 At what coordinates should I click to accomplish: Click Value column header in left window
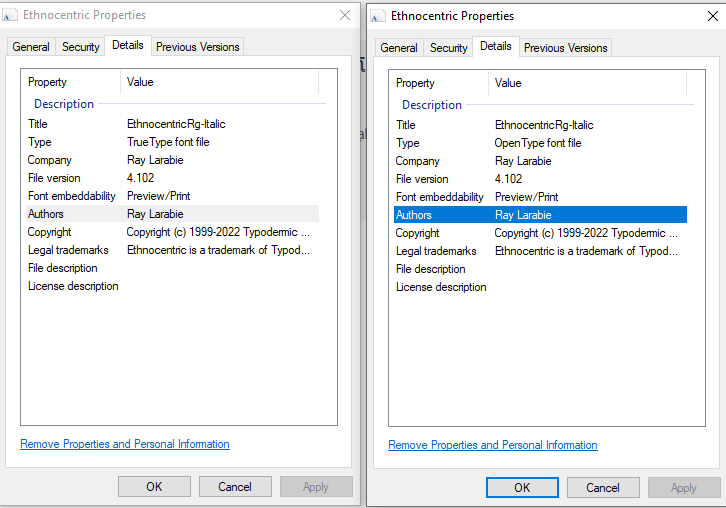click(x=220, y=82)
